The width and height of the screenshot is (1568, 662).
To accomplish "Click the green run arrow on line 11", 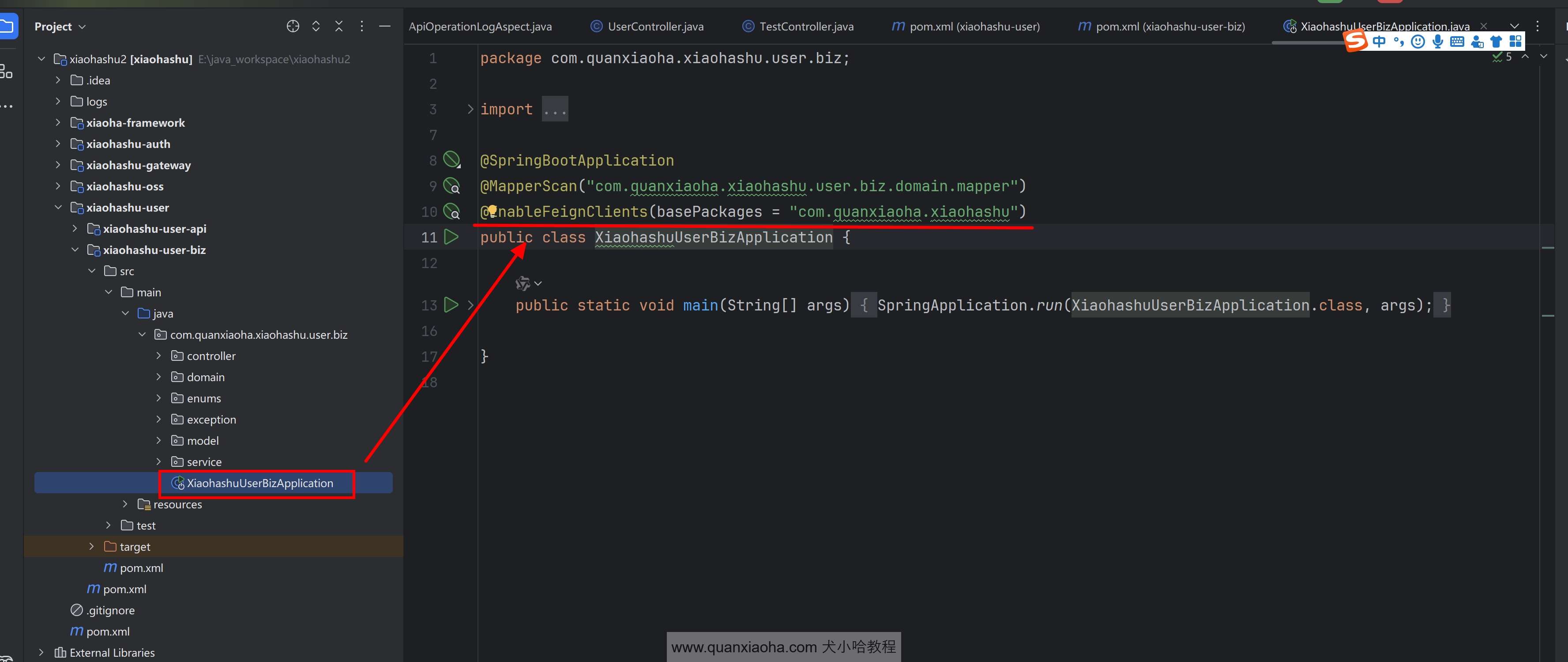I will [451, 237].
